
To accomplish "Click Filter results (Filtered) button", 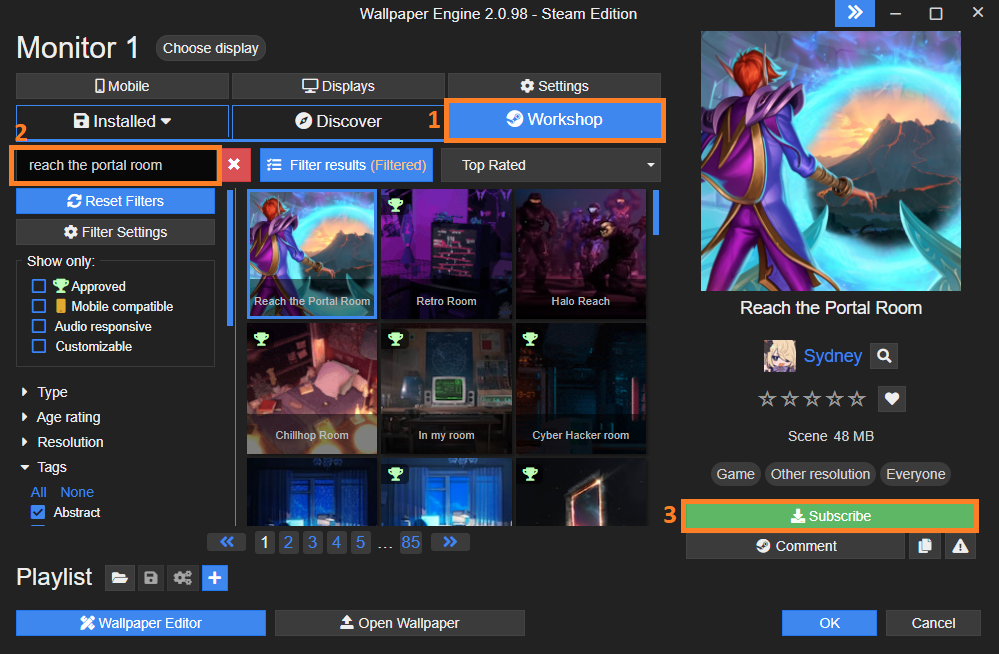I will pyautogui.click(x=347, y=165).
